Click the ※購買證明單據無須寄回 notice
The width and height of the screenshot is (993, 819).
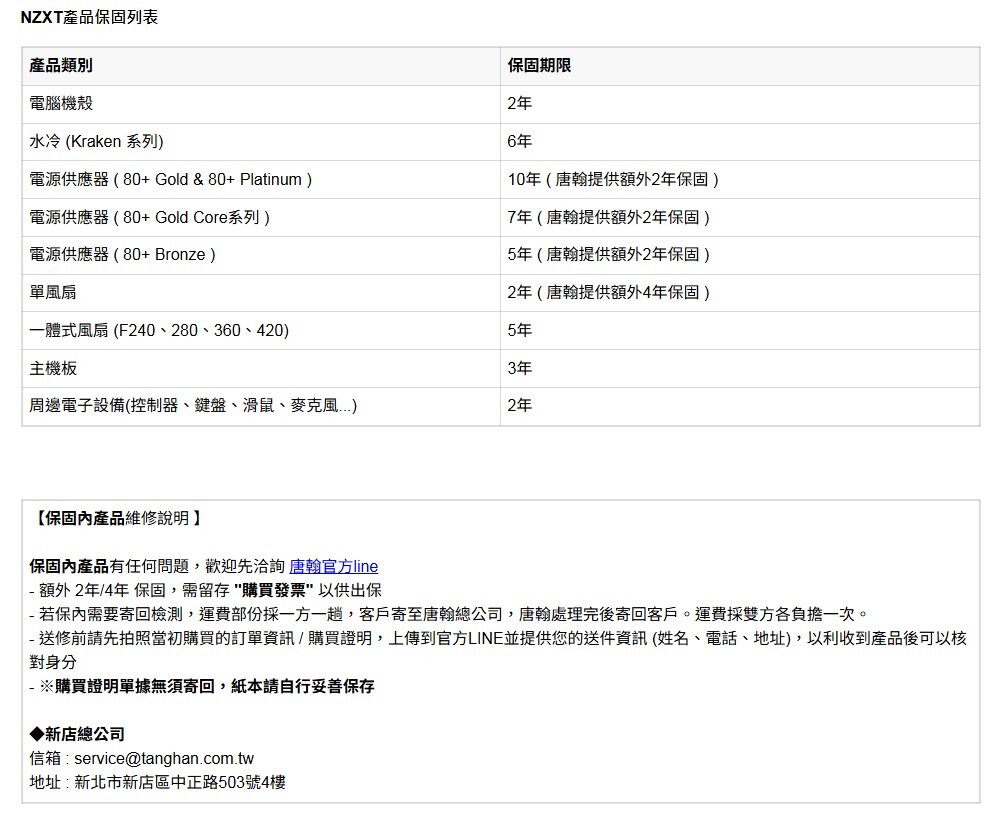click(x=202, y=687)
